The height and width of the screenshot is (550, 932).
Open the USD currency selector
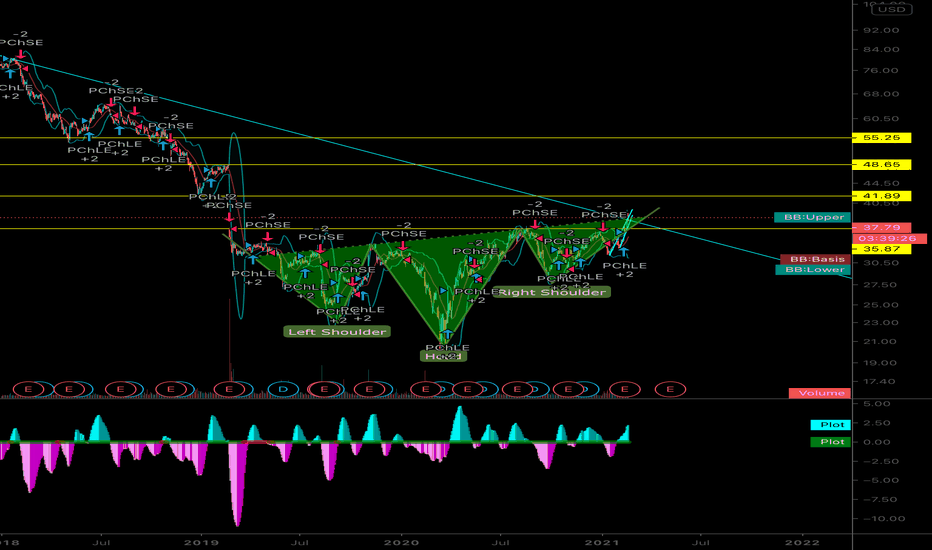pyautogui.click(x=892, y=9)
